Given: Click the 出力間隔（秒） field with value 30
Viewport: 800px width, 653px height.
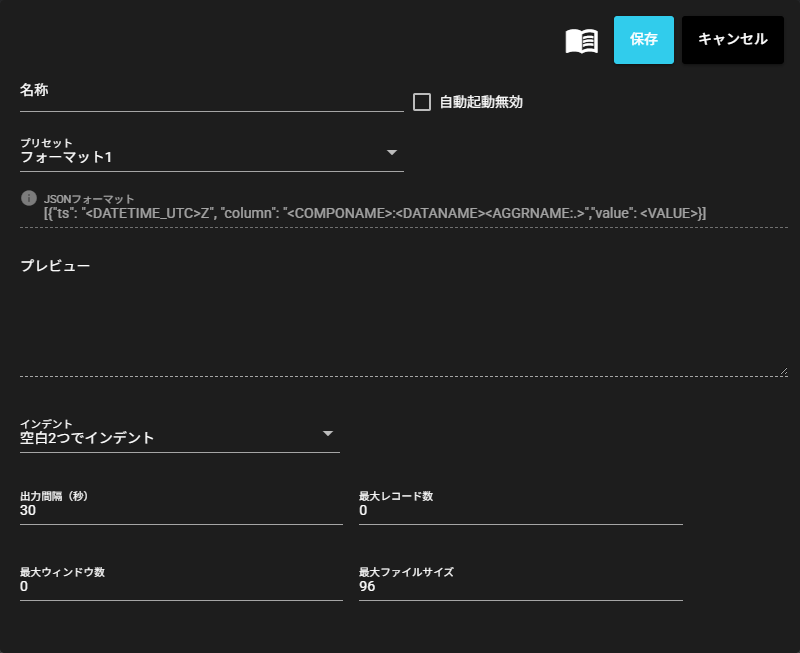Looking at the screenshot, I should [x=181, y=511].
